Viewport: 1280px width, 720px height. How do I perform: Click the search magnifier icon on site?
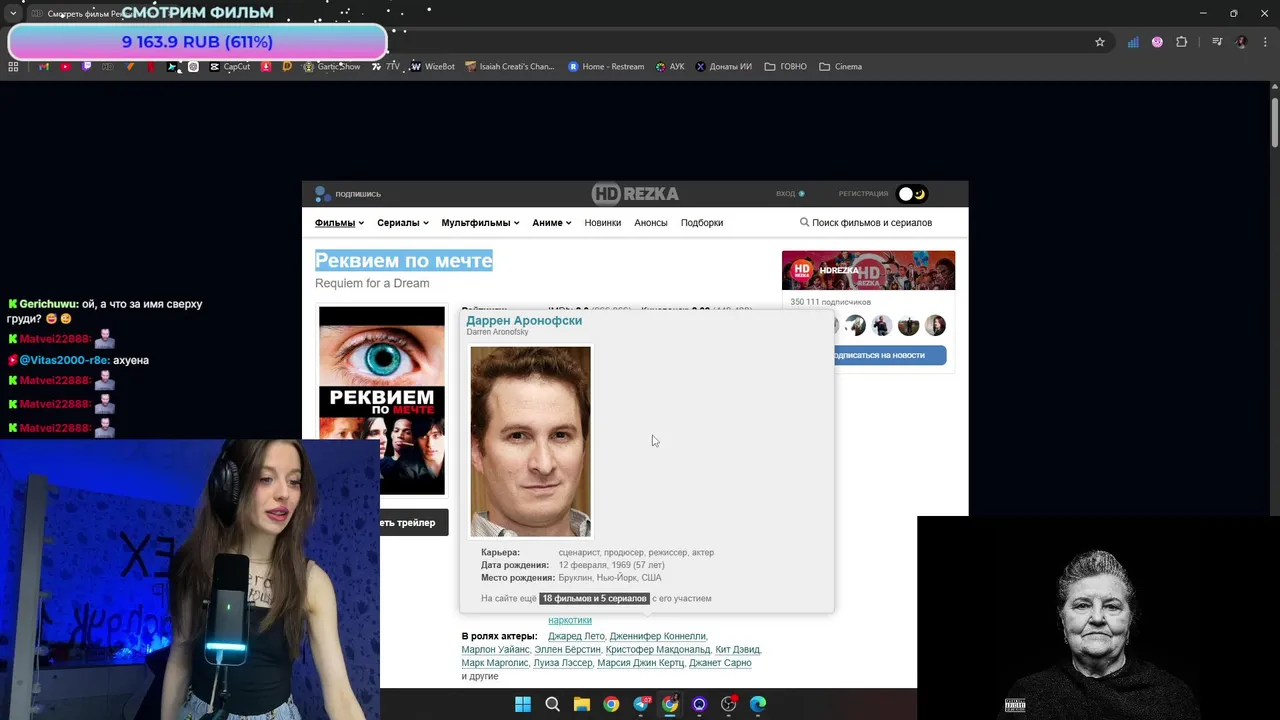coord(804,223)
